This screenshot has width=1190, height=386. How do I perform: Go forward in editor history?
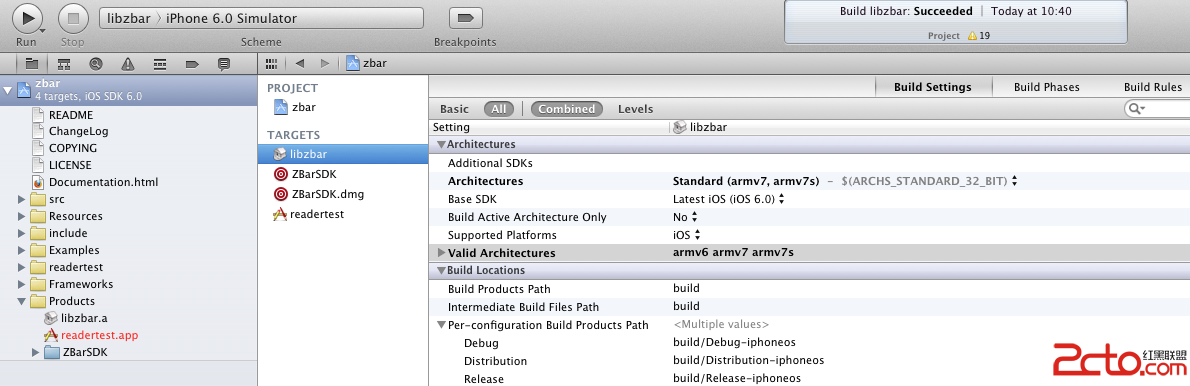(x=325, y=64)
